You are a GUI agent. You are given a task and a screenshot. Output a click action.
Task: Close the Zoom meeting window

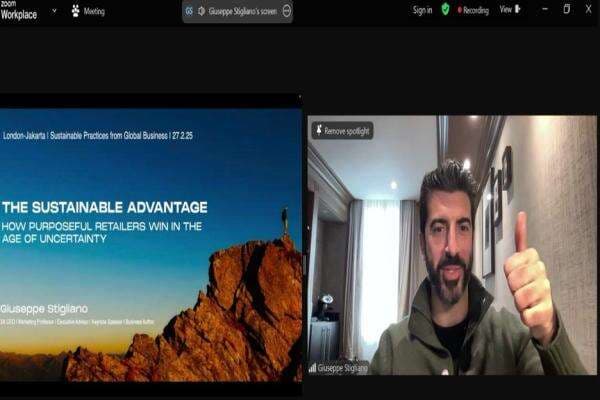(x=589, y=9)
